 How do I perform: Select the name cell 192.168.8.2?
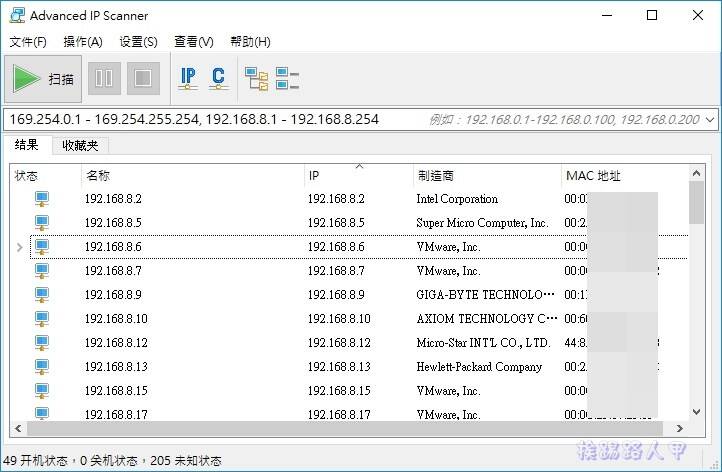(x=113, y=199)
